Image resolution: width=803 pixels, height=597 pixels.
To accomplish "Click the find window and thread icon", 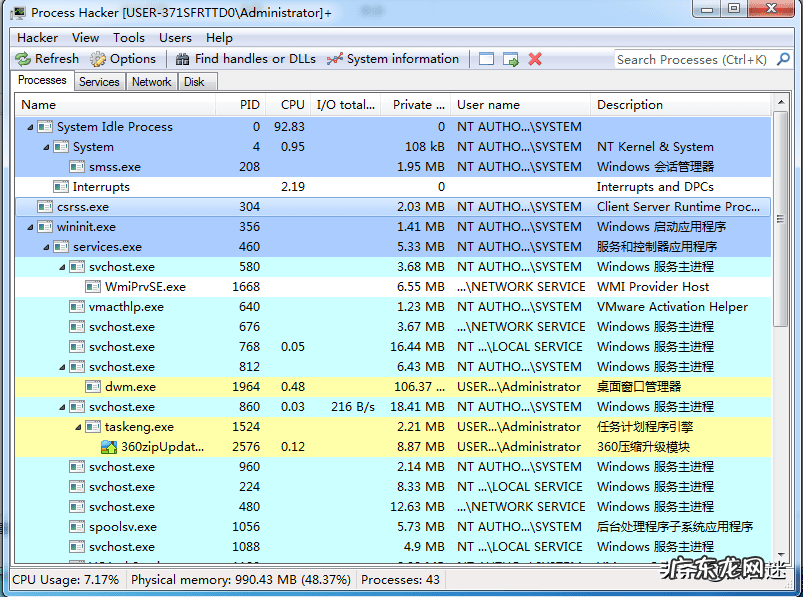I will [511, 59].
